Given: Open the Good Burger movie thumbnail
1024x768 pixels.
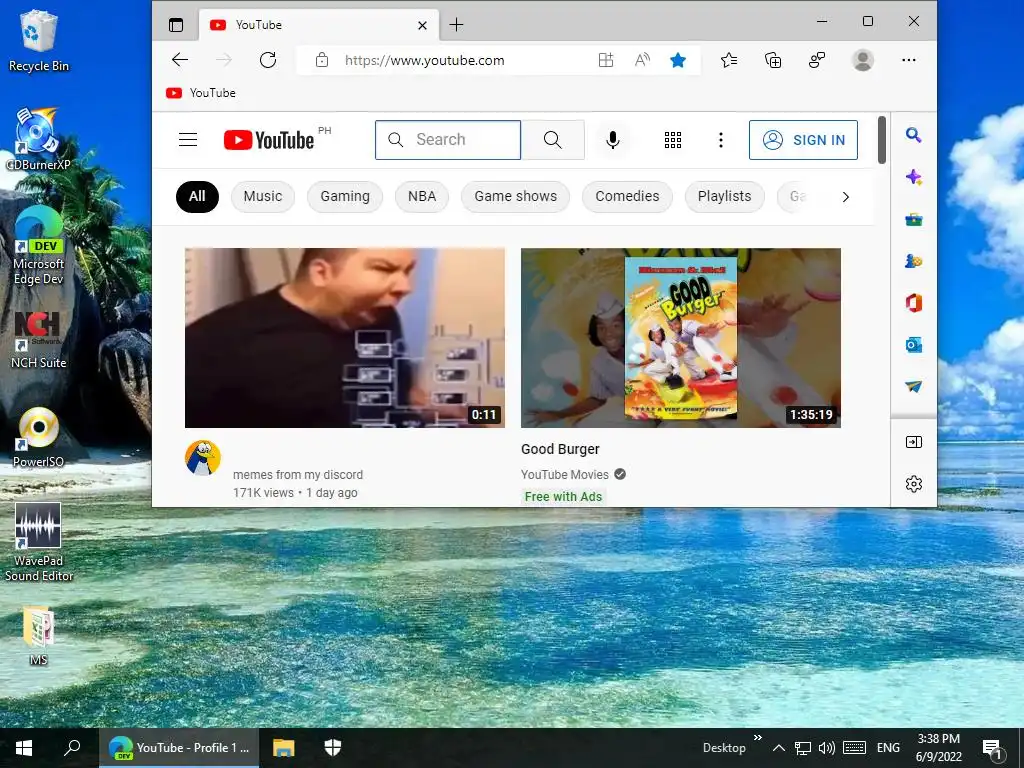Looking at the screenshot, I should [x=680, y=338].
